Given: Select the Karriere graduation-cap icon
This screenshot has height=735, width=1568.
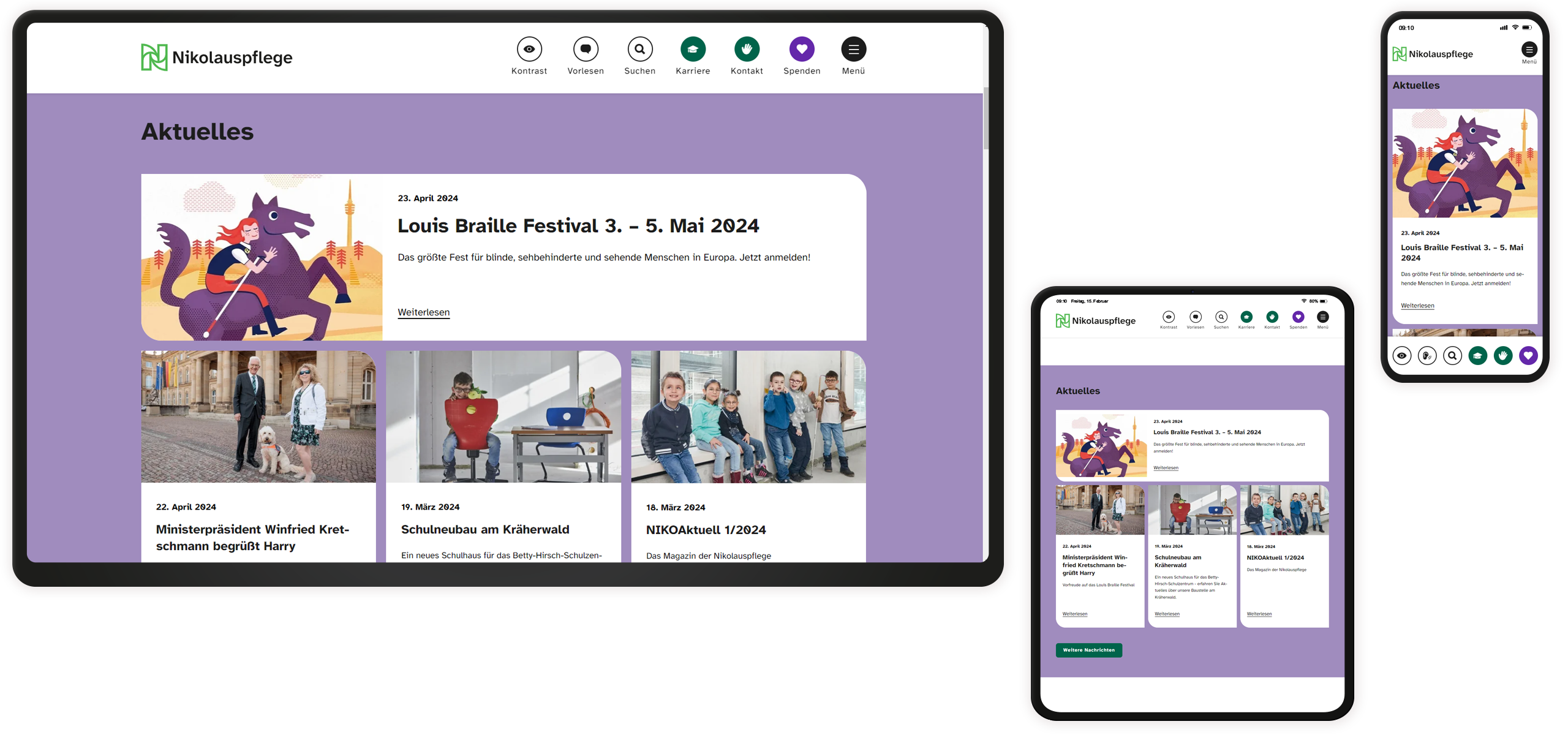Looking at the screenshot, I should (x=693, y=48).
